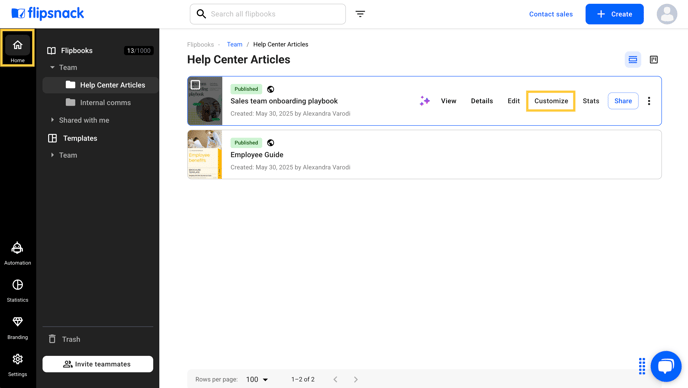The image size is (688, 388).
Task: Click the purple AI sparkle icon
Action: (424, 101)
